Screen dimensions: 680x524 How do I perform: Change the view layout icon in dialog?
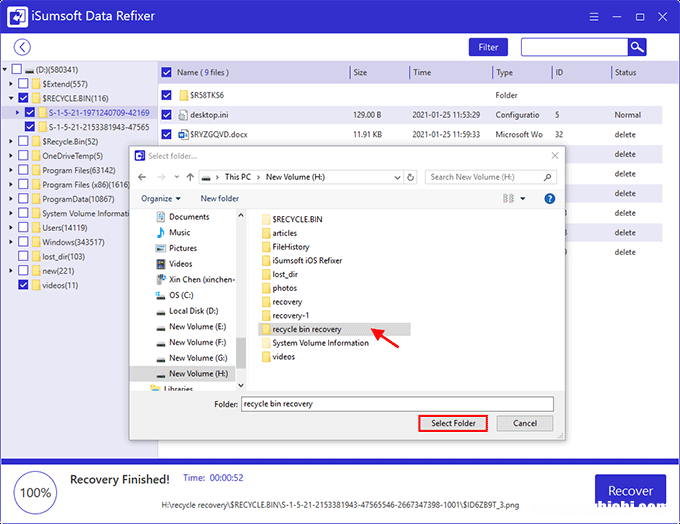point(508,198)
